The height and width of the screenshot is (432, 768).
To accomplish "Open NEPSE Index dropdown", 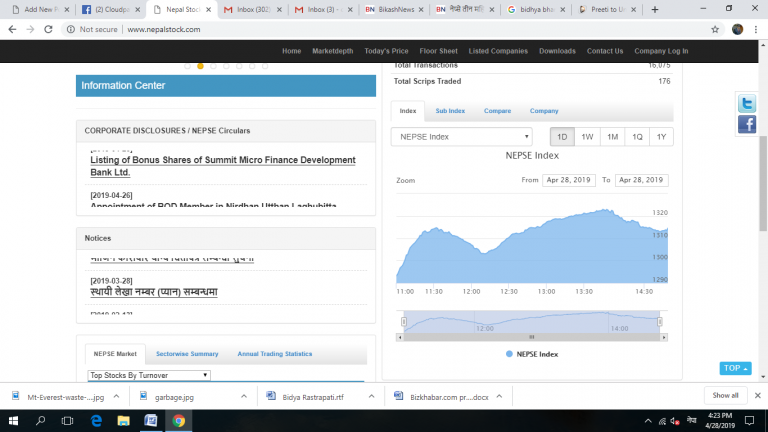I will click(461, 137).
